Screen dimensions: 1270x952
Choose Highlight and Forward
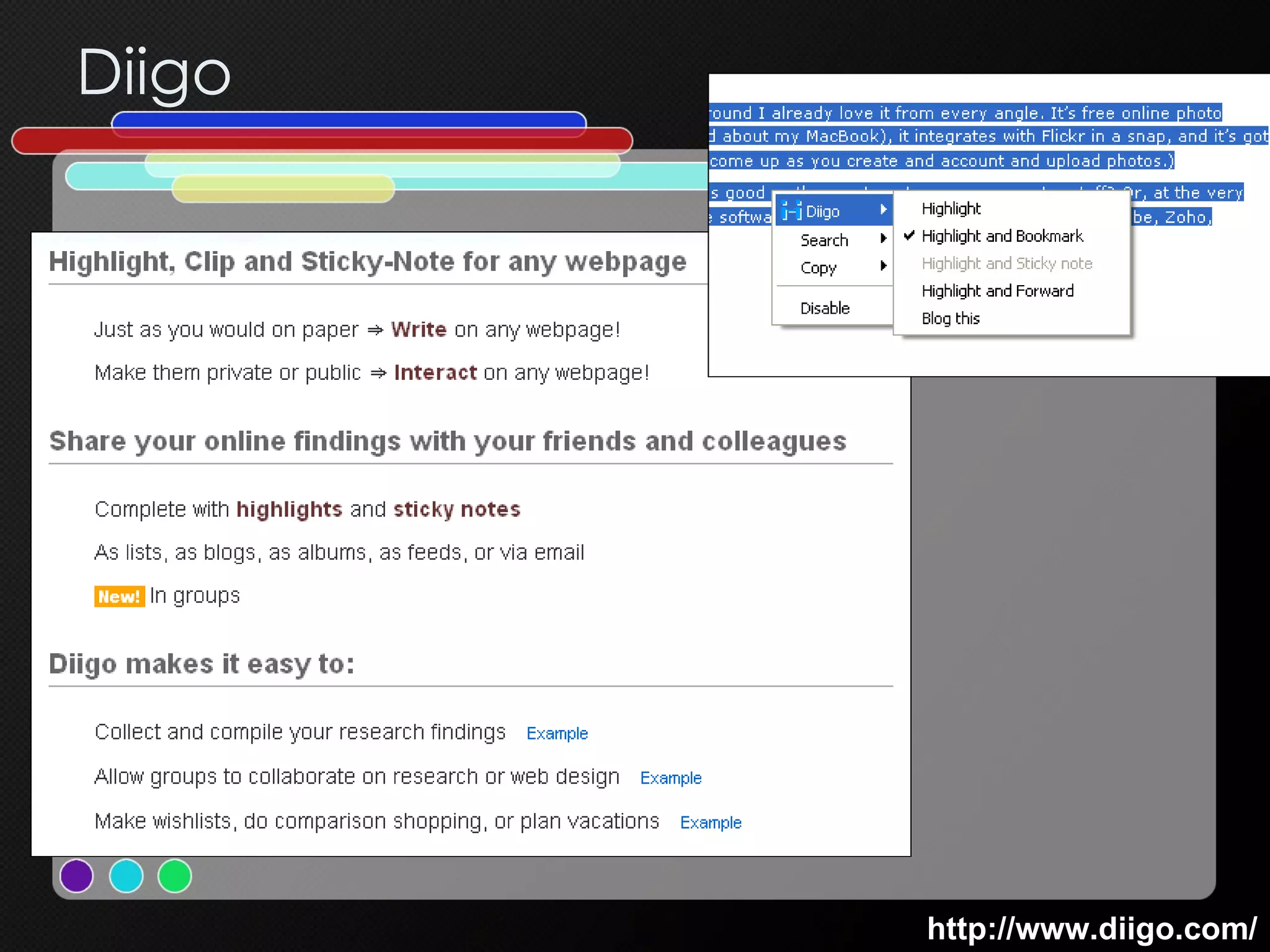997,291
